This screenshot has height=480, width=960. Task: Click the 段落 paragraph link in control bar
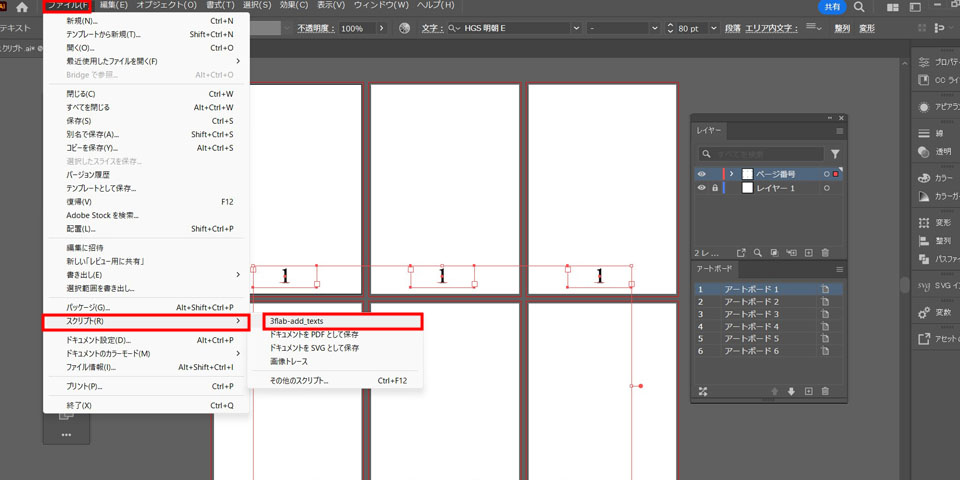tap(760, 28)
